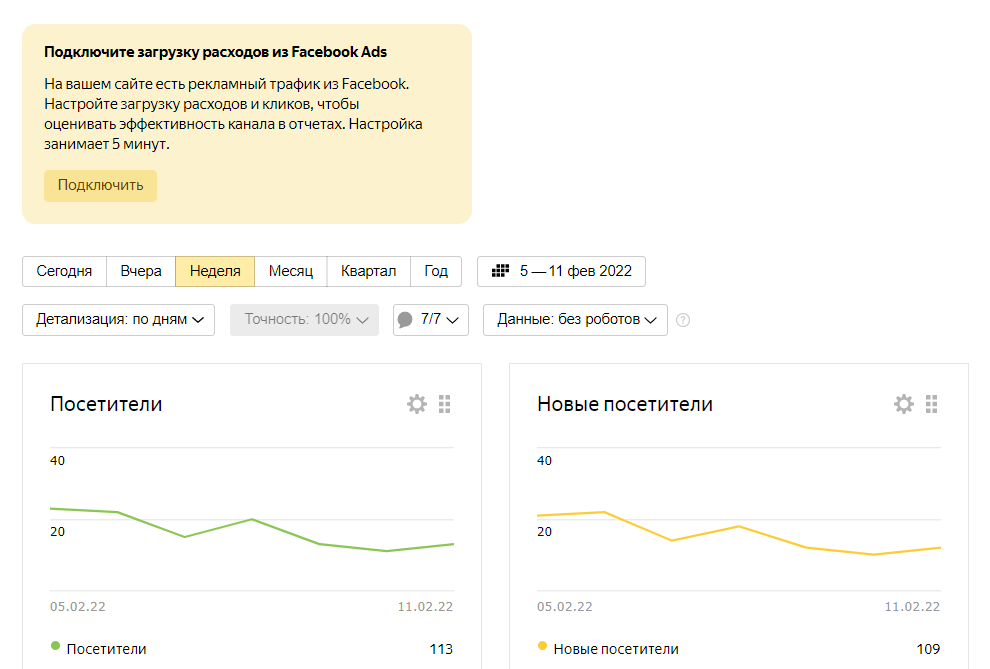This screenshot has width=990, height=669.
Task: Choose the Год period
Action: coord(435,271)
